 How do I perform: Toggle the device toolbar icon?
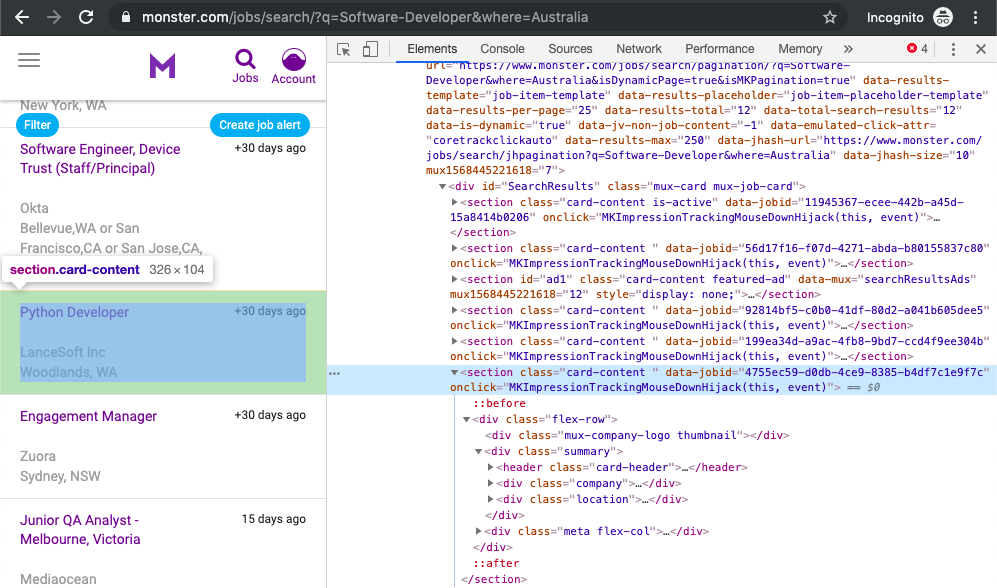(370, 49)
